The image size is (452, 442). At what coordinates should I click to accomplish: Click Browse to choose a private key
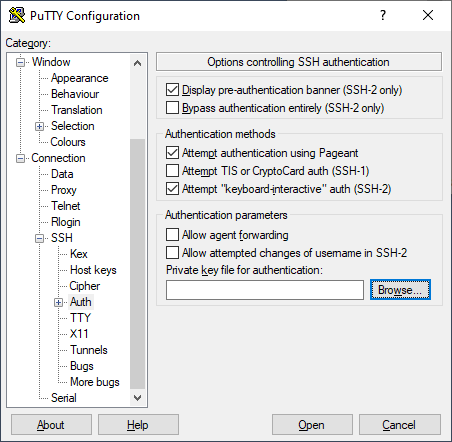point(400,290)
